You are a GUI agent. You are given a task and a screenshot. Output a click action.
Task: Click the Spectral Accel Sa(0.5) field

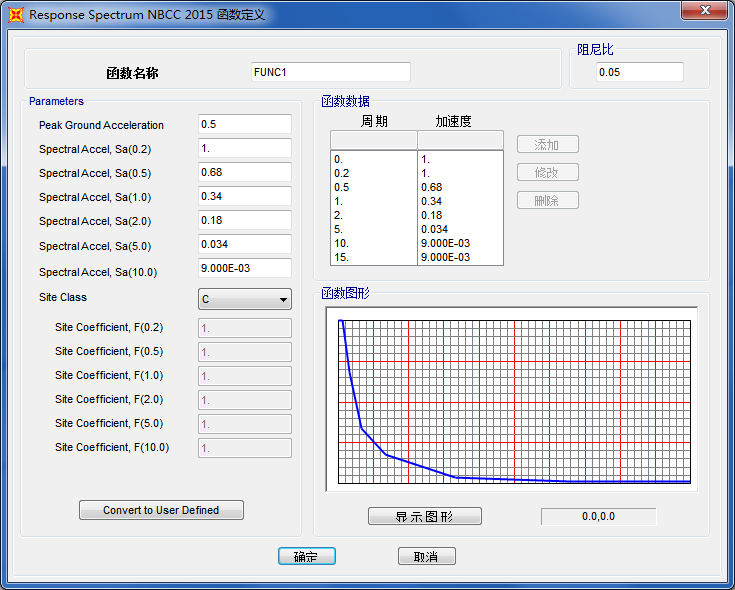click(x=245, y=173)
